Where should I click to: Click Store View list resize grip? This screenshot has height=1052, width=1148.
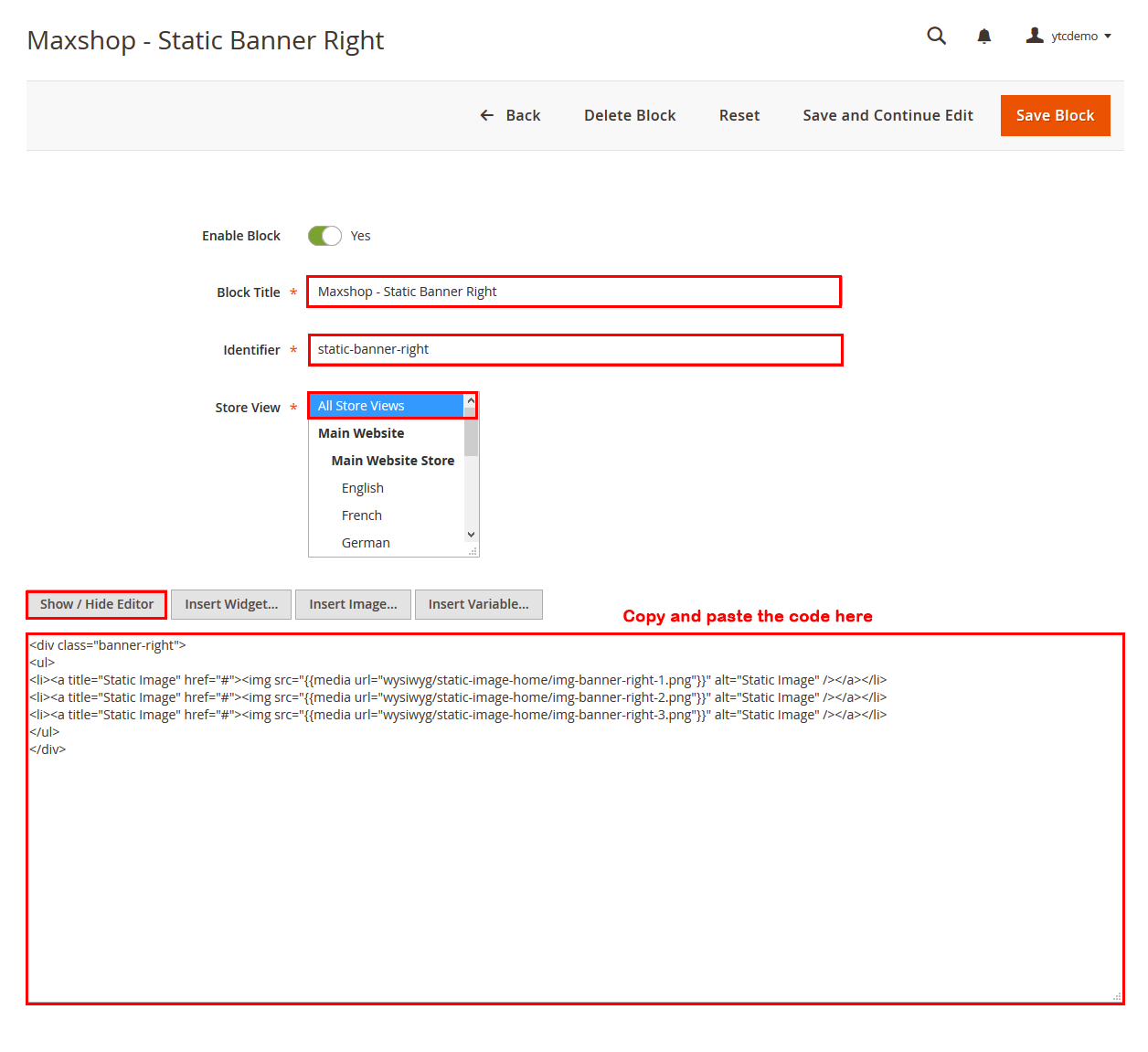coord(473,551)
